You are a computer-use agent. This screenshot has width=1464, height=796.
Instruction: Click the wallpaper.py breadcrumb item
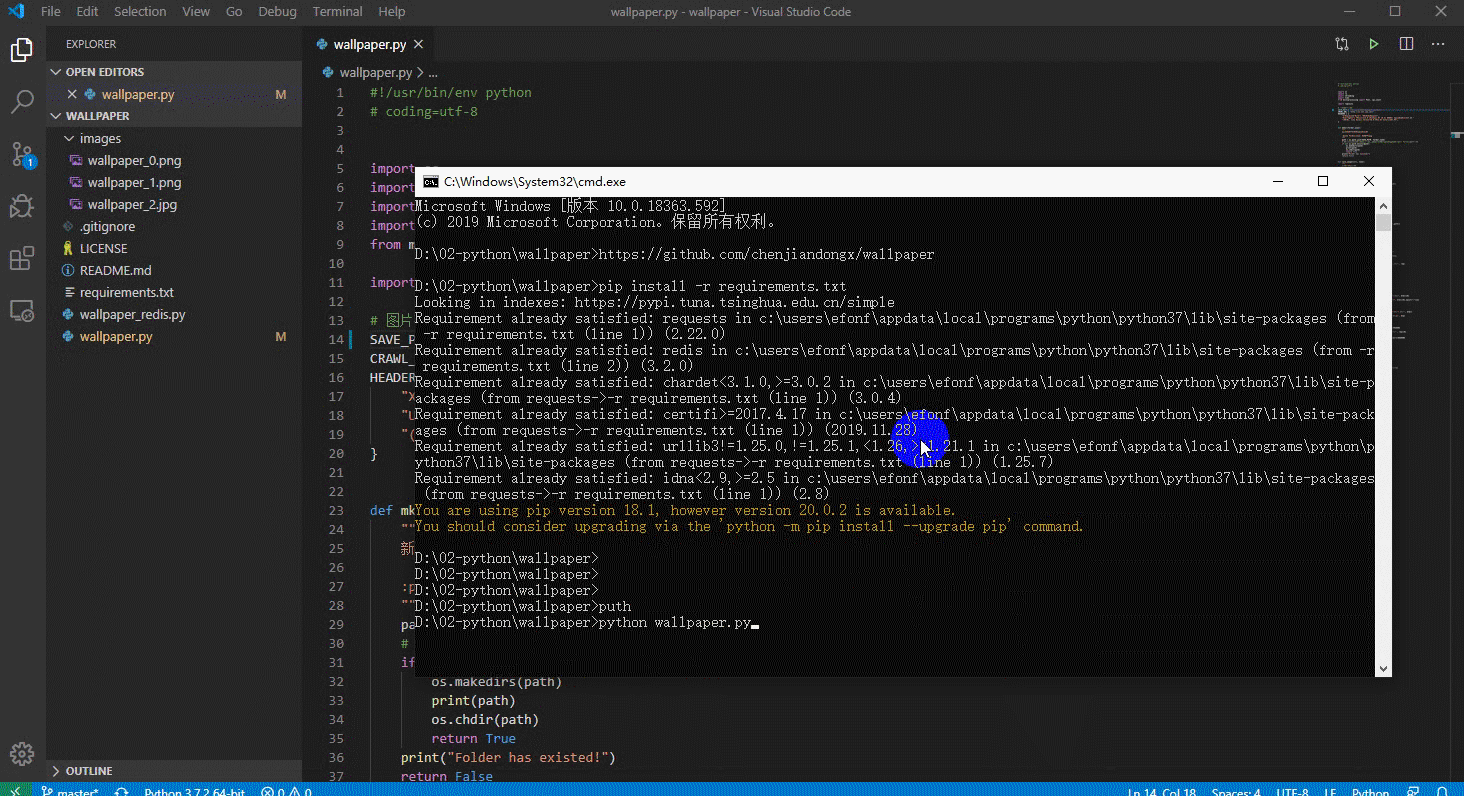(367, 73)
